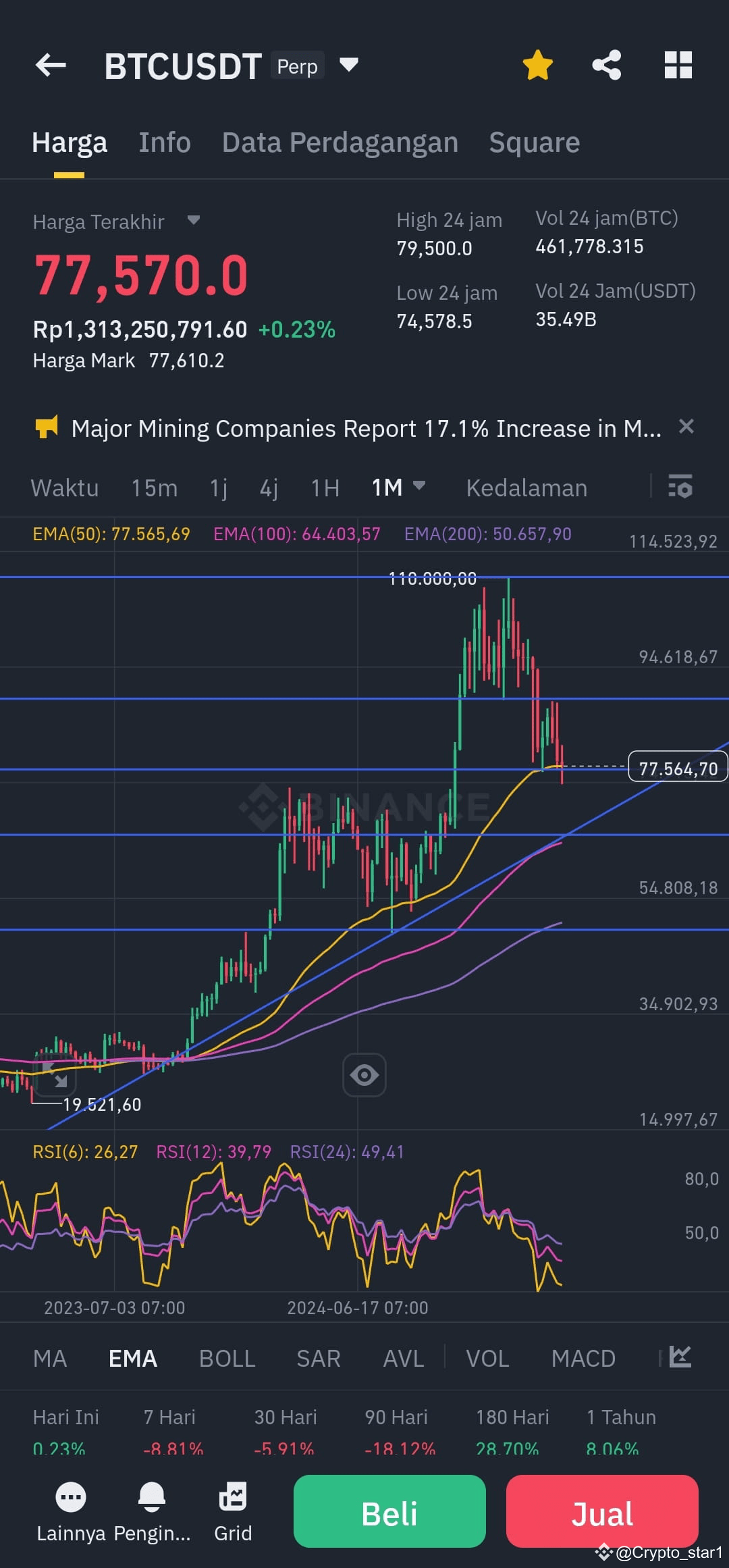Image resolution: width=729 pixels, height=1568 pixels.
Task: Tap the RSI(24) indicator value
Action: pos(347,1151)
